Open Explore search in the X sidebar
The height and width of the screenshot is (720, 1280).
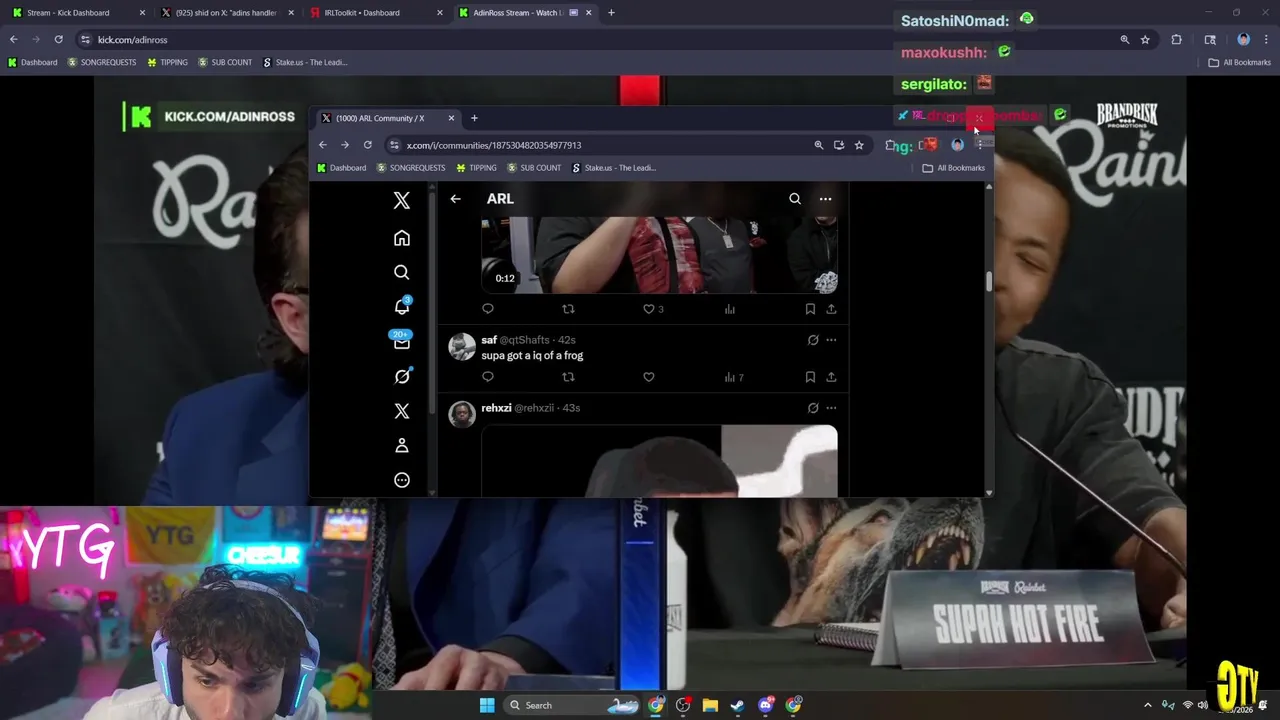tap(402, 272)
